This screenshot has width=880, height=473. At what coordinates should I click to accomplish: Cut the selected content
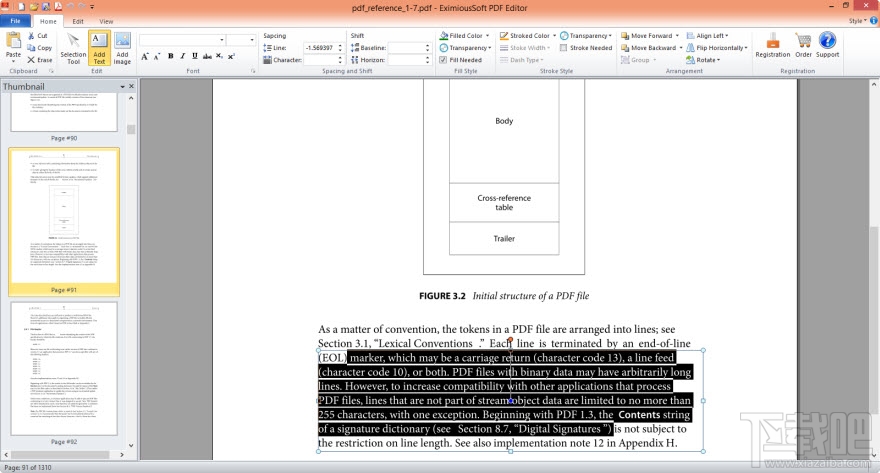(x=38, y=35)
